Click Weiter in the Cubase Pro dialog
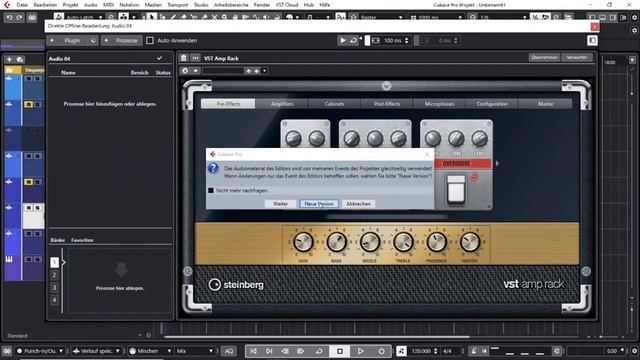Image resolution: width=640 pixels, height=360 pixels. (280, 204)
